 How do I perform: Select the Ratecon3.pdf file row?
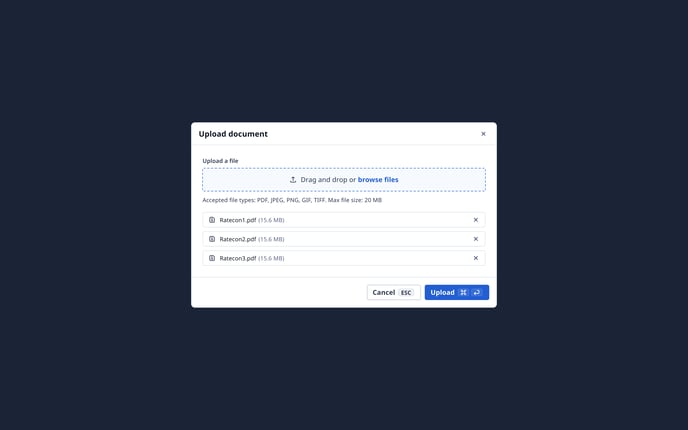[344, 258]
